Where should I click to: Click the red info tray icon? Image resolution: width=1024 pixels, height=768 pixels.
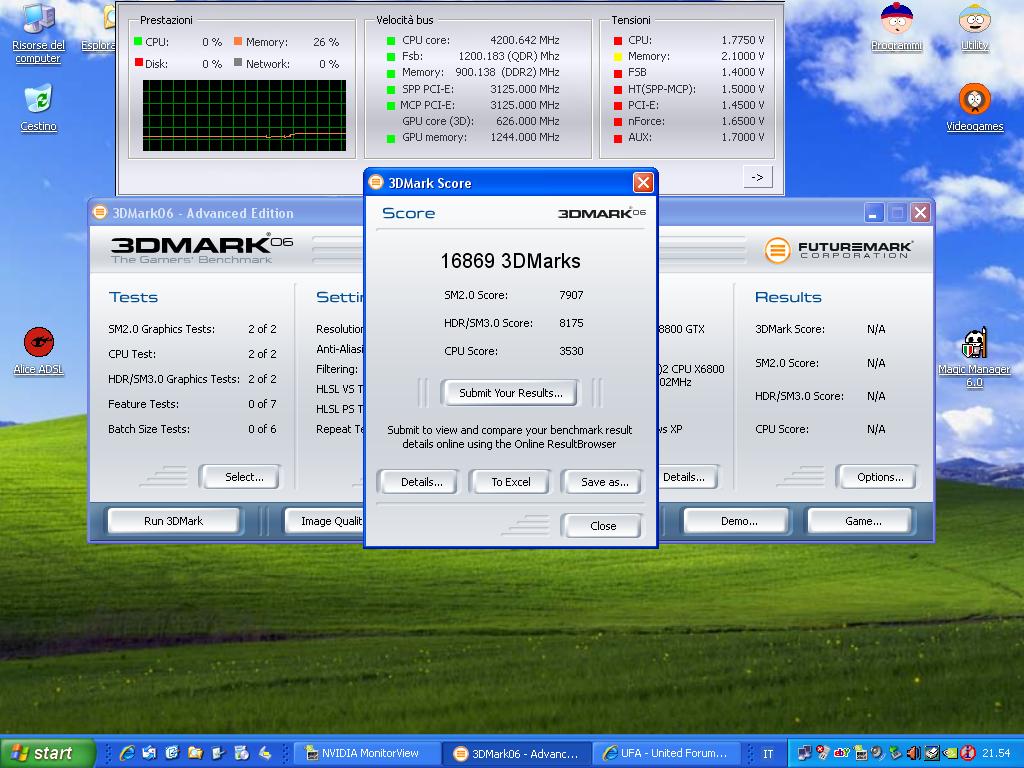[x=968, y=753]
